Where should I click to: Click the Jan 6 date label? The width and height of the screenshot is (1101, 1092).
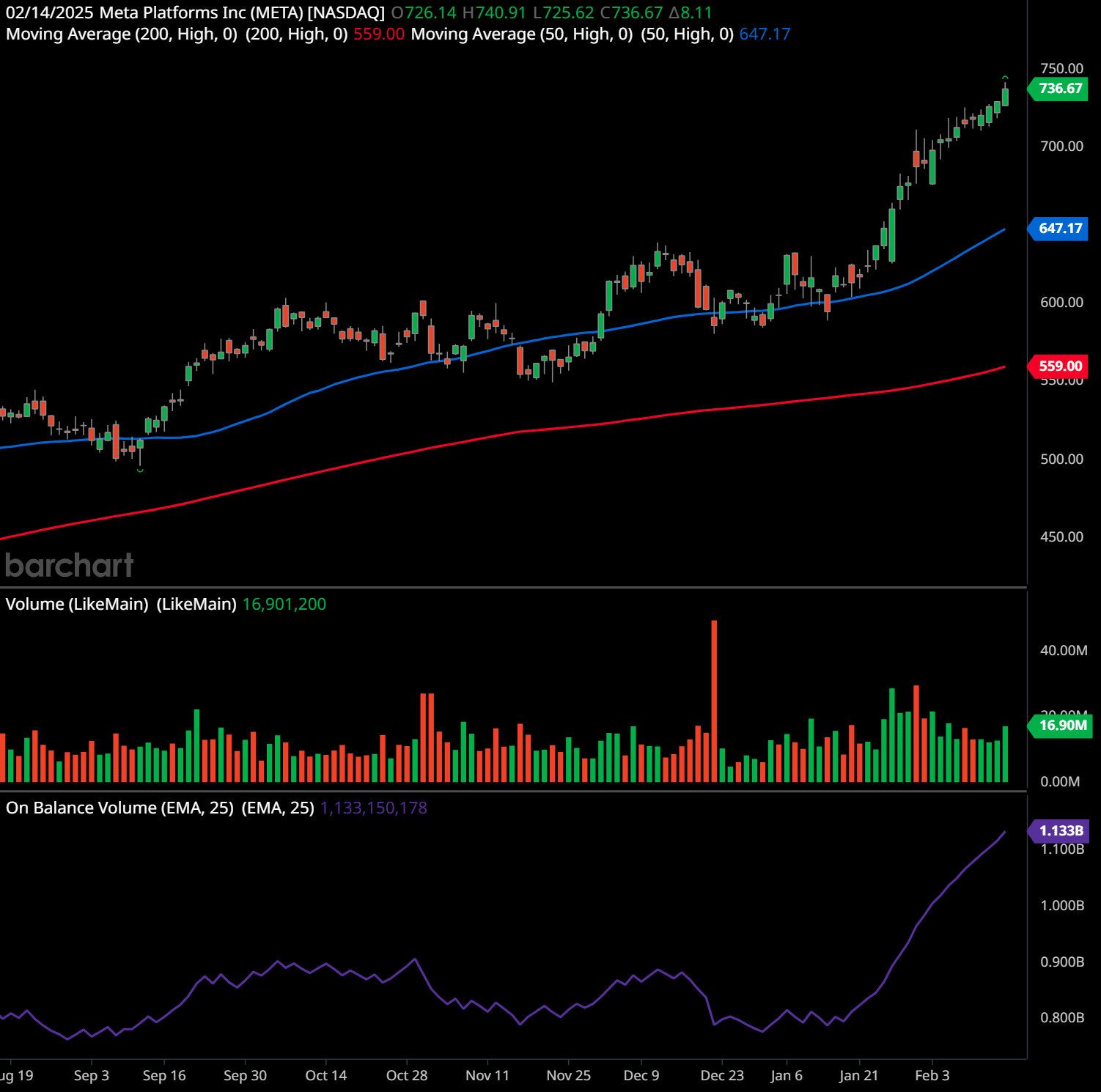coord(787,1075)
